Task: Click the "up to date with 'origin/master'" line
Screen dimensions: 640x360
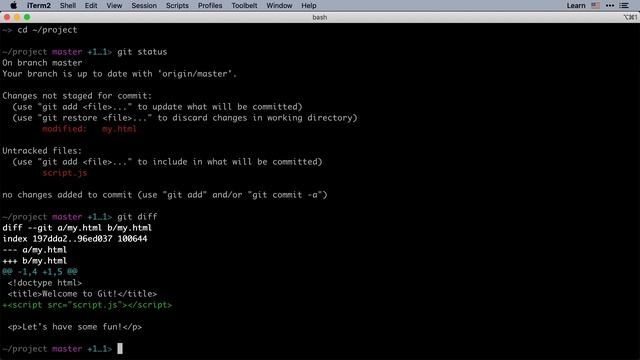Action: click(x=120, y=74)
